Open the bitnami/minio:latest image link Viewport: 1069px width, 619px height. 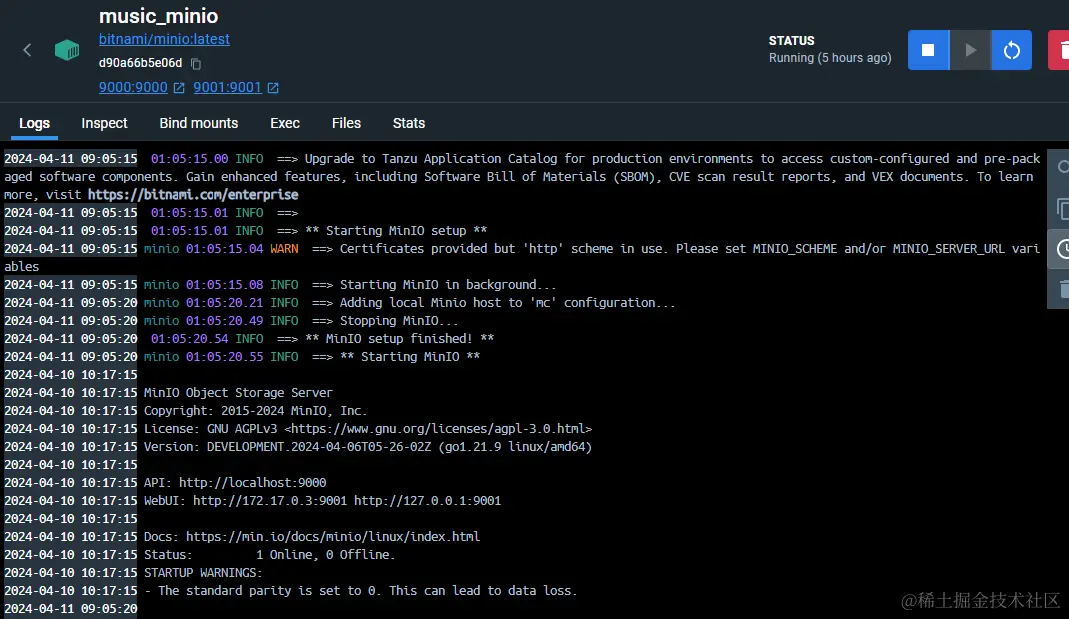[x=164, y=39]
